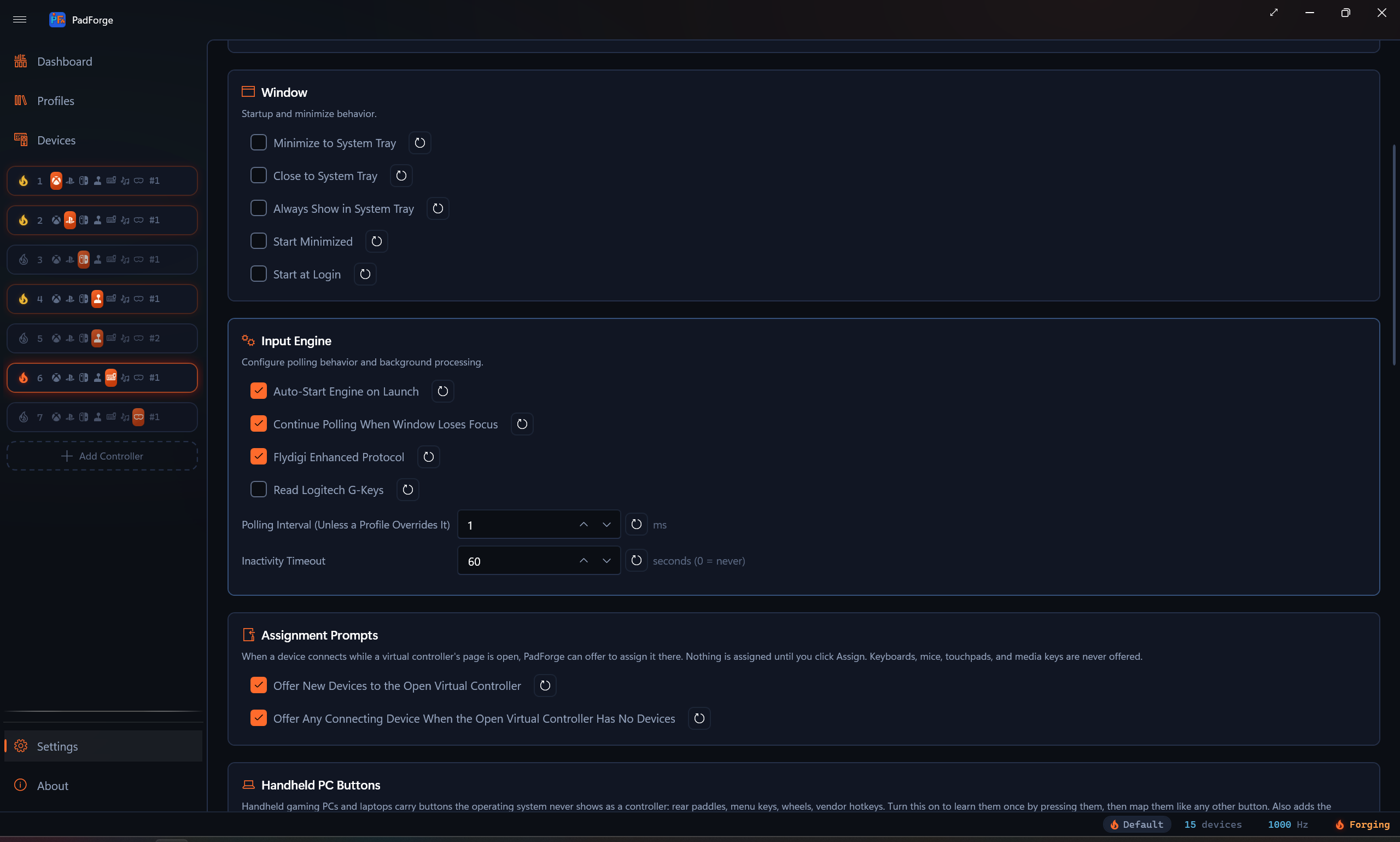Choose the PlayStation icon on controller 2 row
Screen dimensions: 1400x842
pos(70,220)
